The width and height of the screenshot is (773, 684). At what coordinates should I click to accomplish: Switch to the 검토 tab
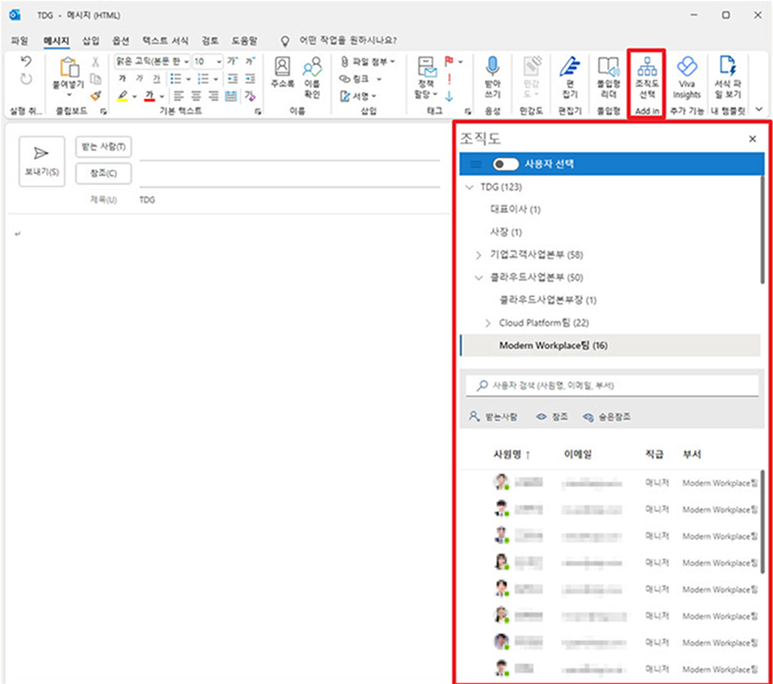[x=210, y=40]
